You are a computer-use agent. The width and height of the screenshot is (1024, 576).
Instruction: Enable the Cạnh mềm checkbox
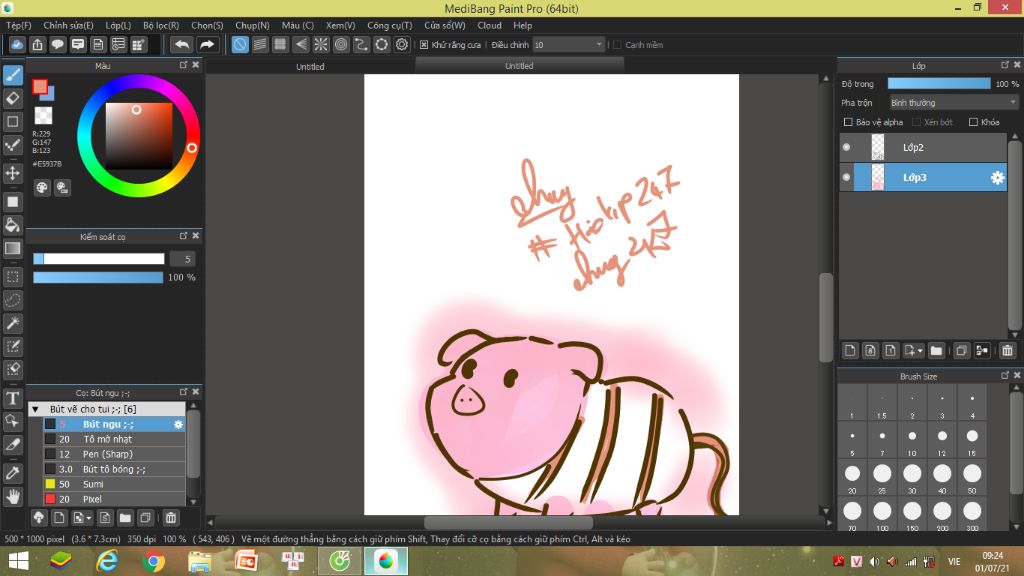click(x=617, y=45)
